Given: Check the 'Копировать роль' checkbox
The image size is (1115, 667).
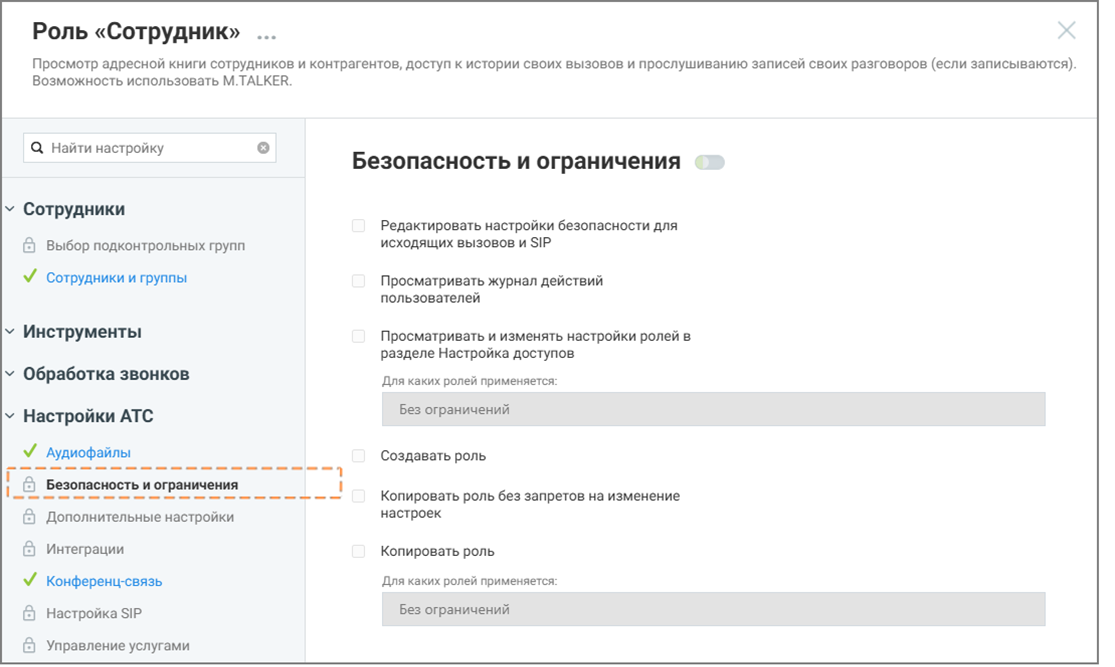Looking at the screenshot, I should click(x=358, y=551).
